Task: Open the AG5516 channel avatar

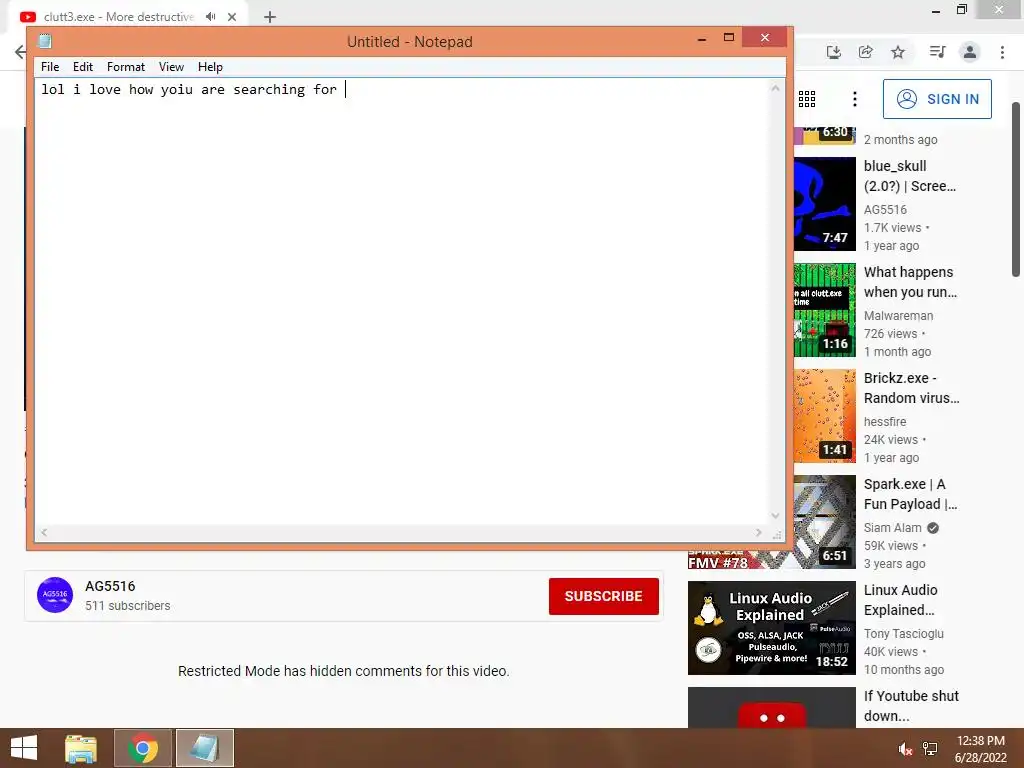Action: (55, 595)
